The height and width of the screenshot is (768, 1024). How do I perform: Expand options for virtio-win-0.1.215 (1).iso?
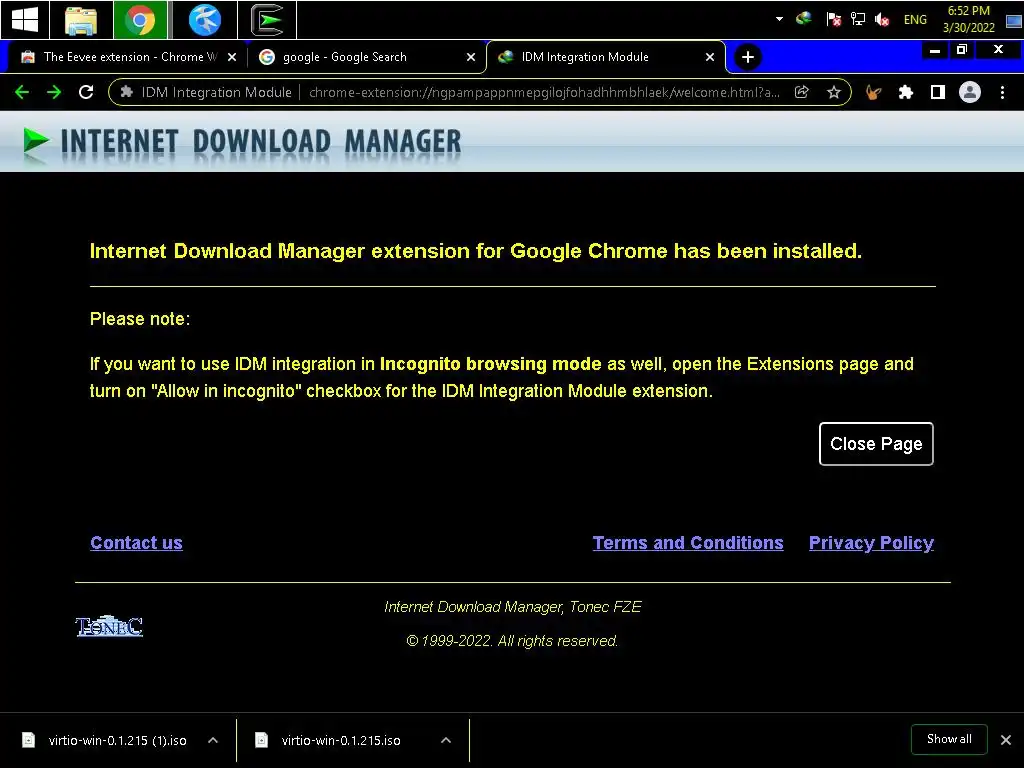(x=213, y=740)
